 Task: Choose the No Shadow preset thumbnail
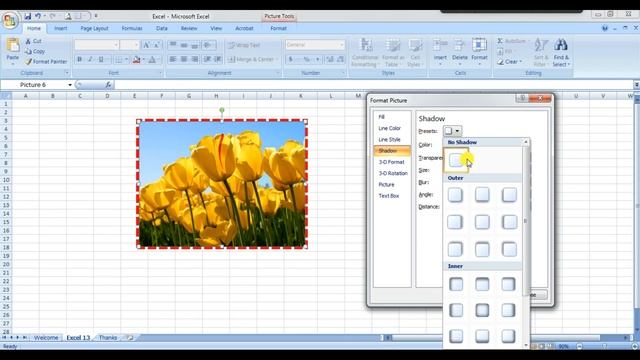tap(456, 160)
